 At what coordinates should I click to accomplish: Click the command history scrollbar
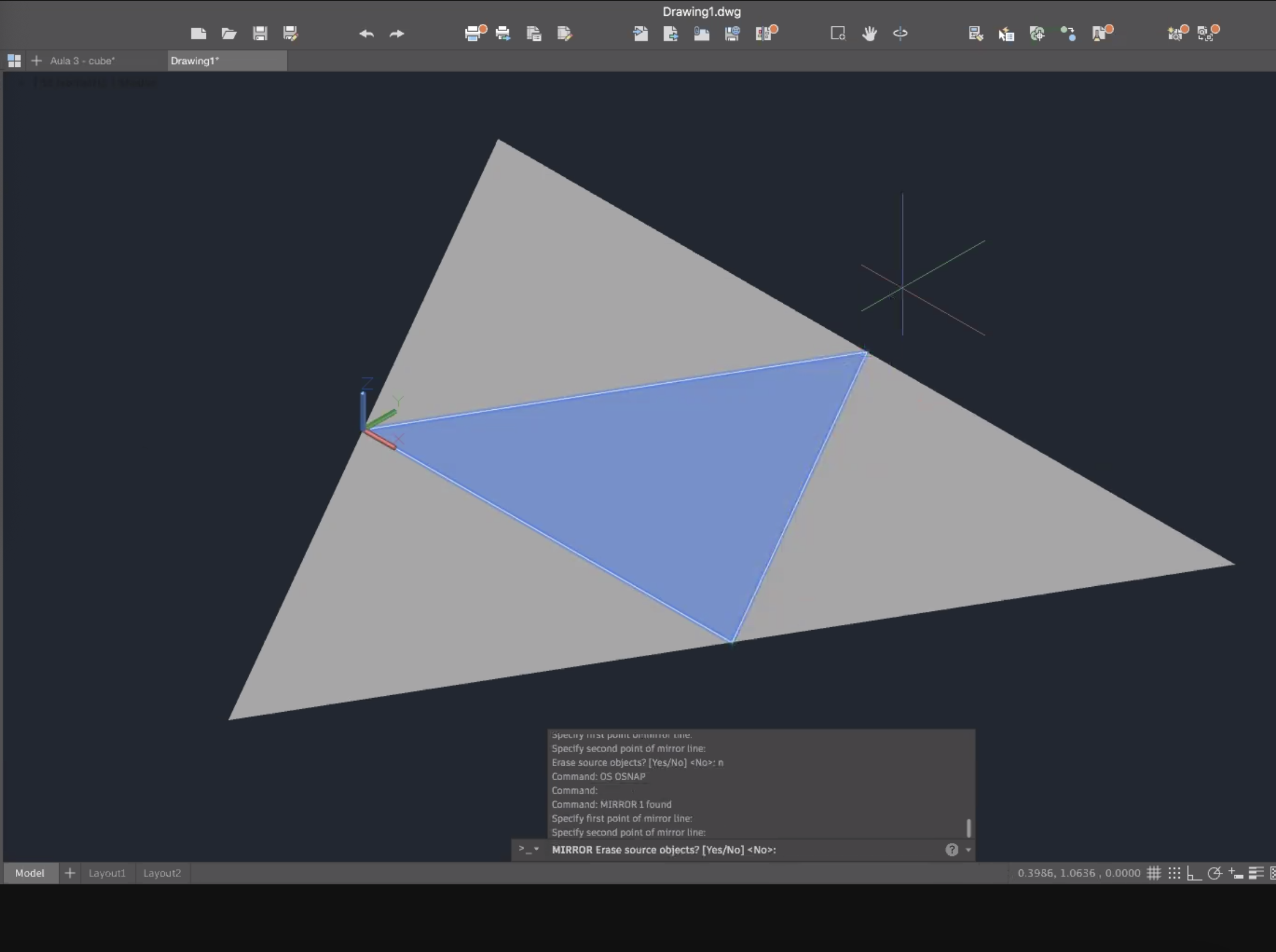point(968,828)
